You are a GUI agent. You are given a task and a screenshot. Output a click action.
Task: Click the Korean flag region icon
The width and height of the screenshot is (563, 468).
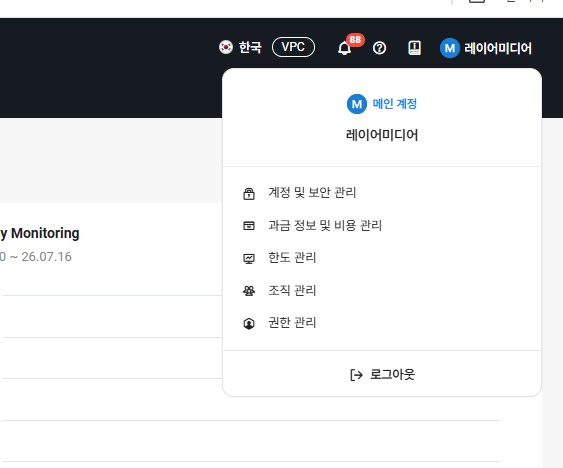(226, 47)
